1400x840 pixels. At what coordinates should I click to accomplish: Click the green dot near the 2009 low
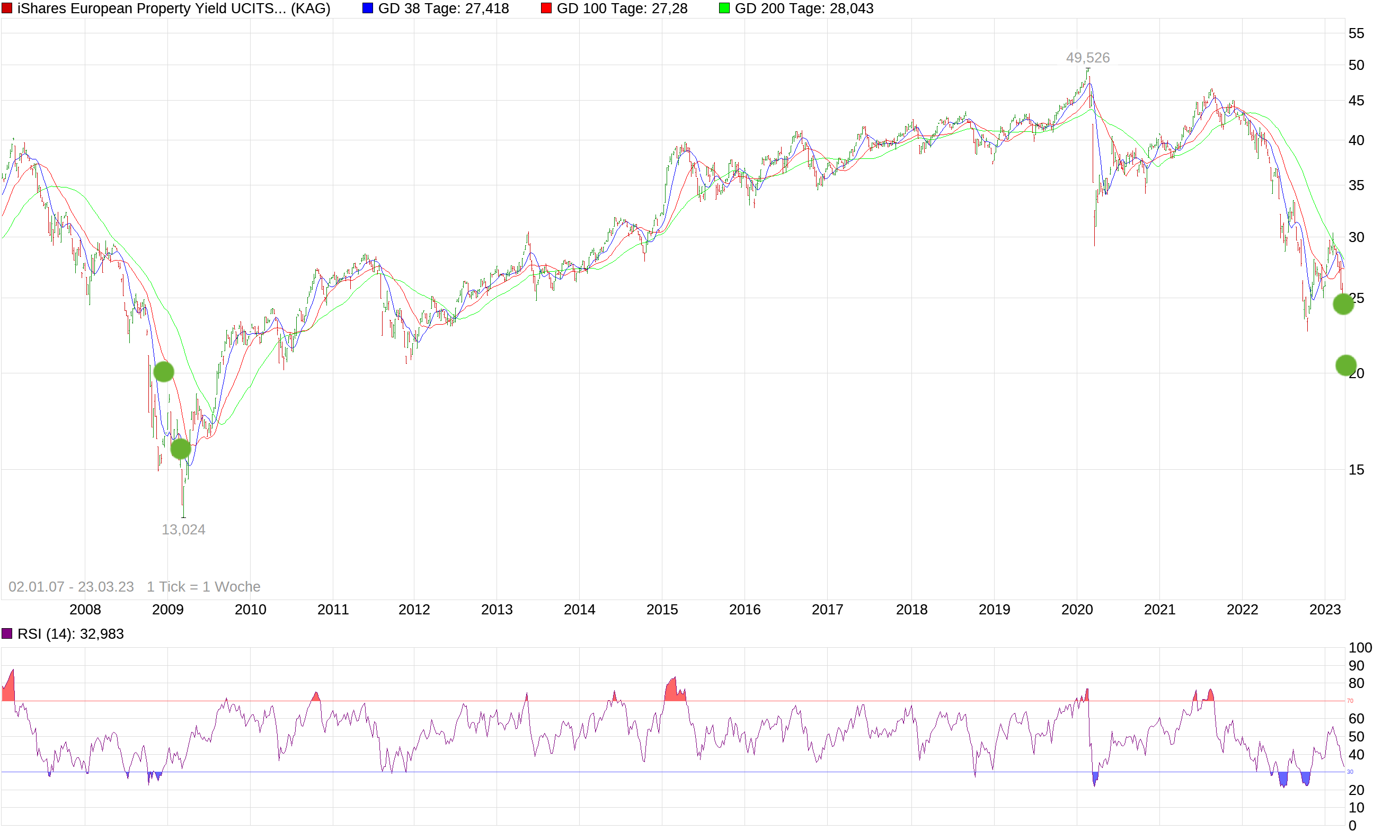[181, 449]
